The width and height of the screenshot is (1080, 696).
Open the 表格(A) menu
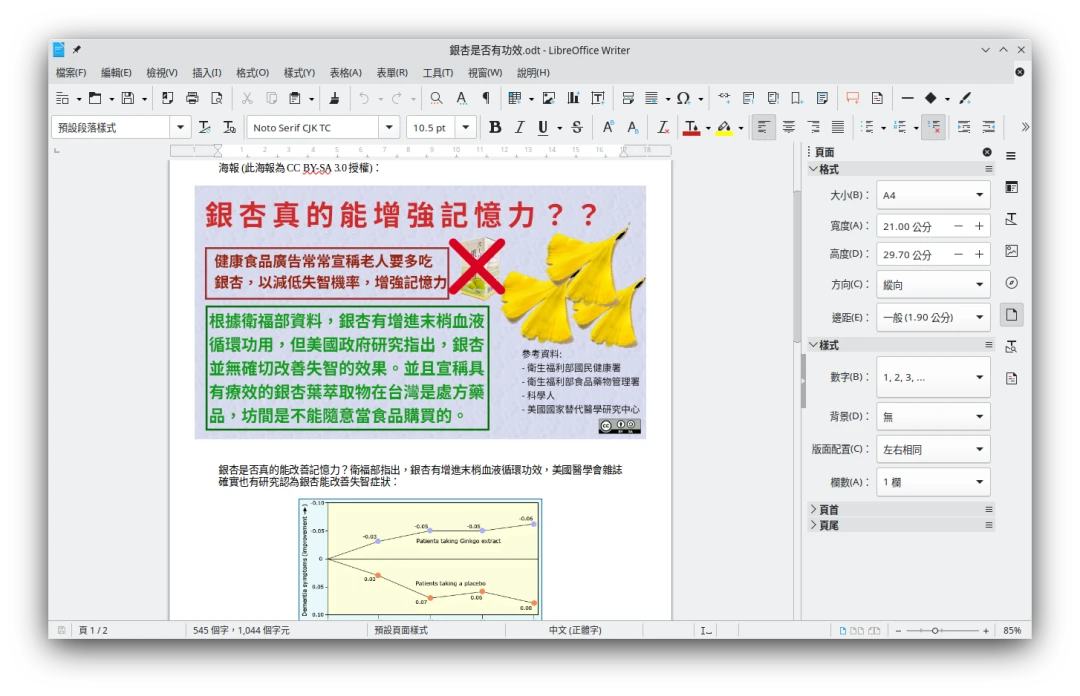345,72
